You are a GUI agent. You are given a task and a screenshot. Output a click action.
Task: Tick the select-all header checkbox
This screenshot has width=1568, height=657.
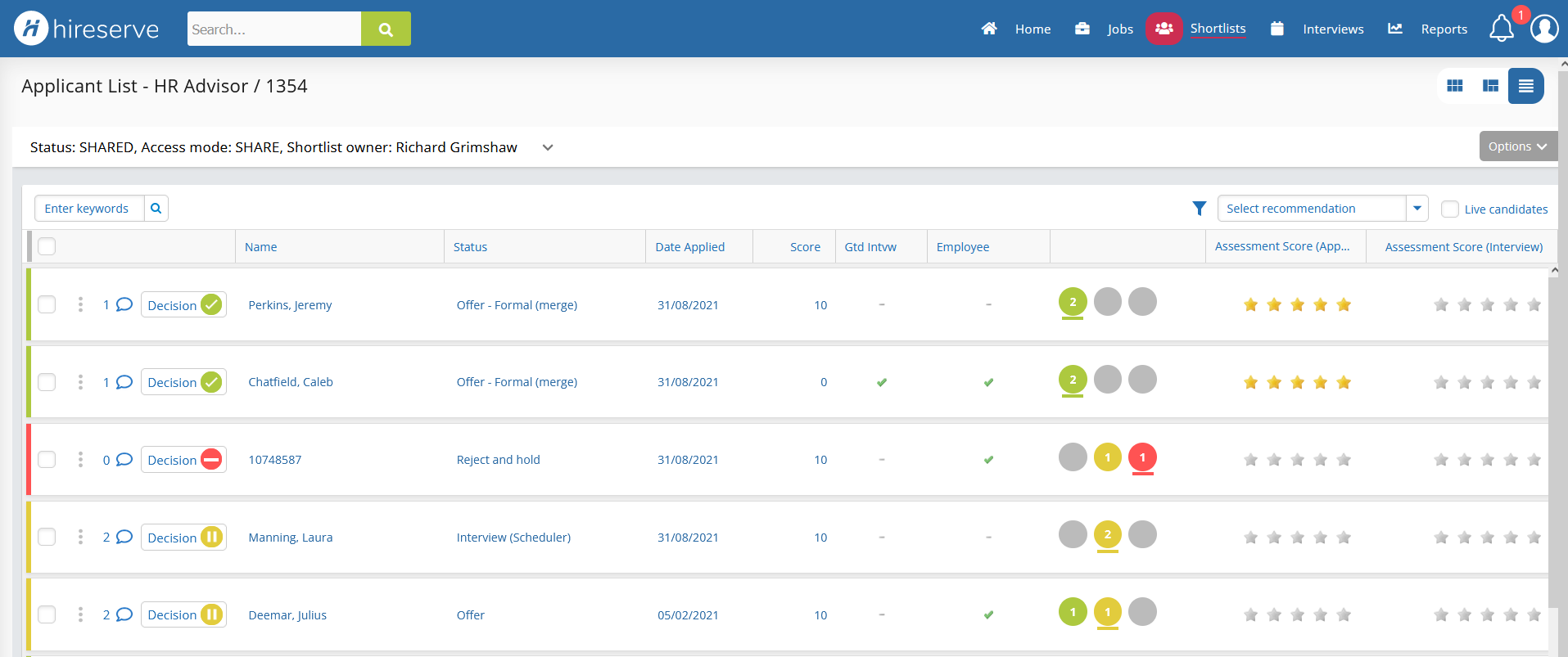(x=47, y=246)
